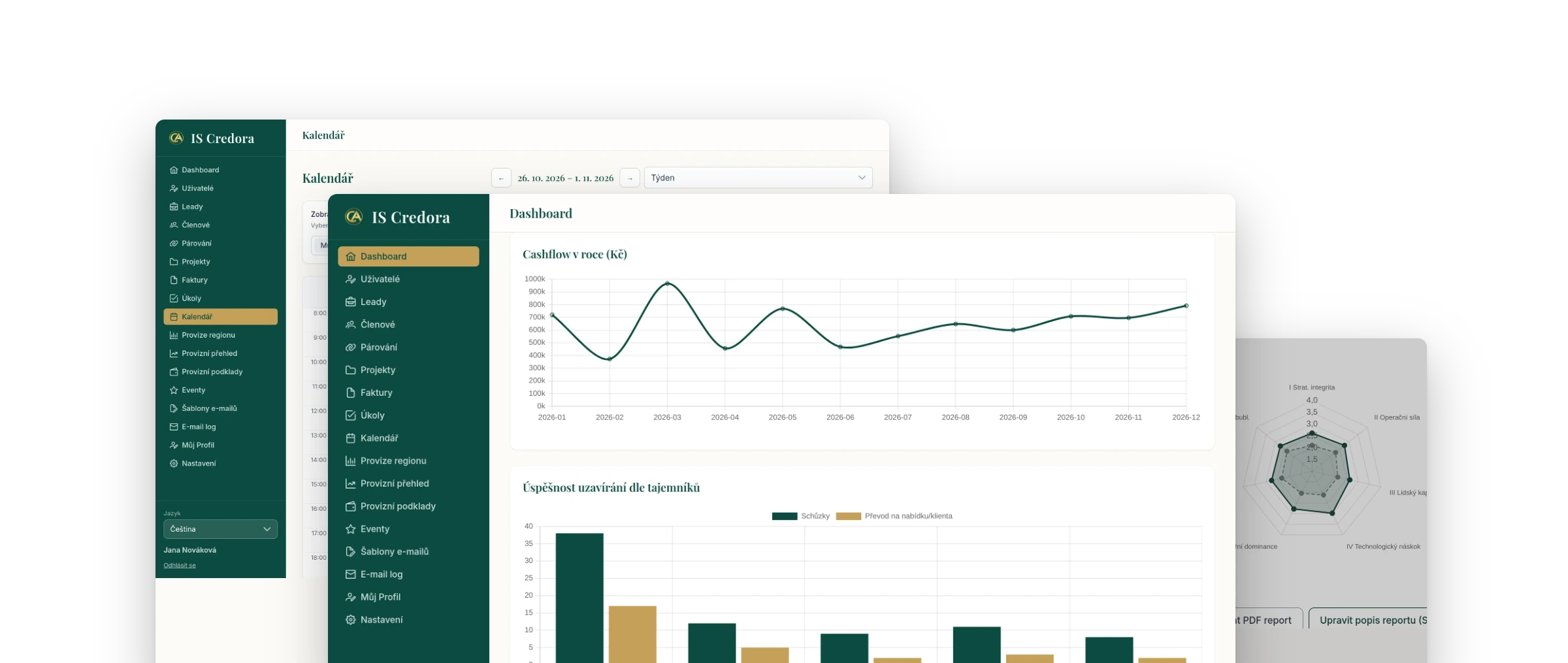Toggle Převod na nabídku/klienta legend item
1568x663 pixels.
click(894, 516)
